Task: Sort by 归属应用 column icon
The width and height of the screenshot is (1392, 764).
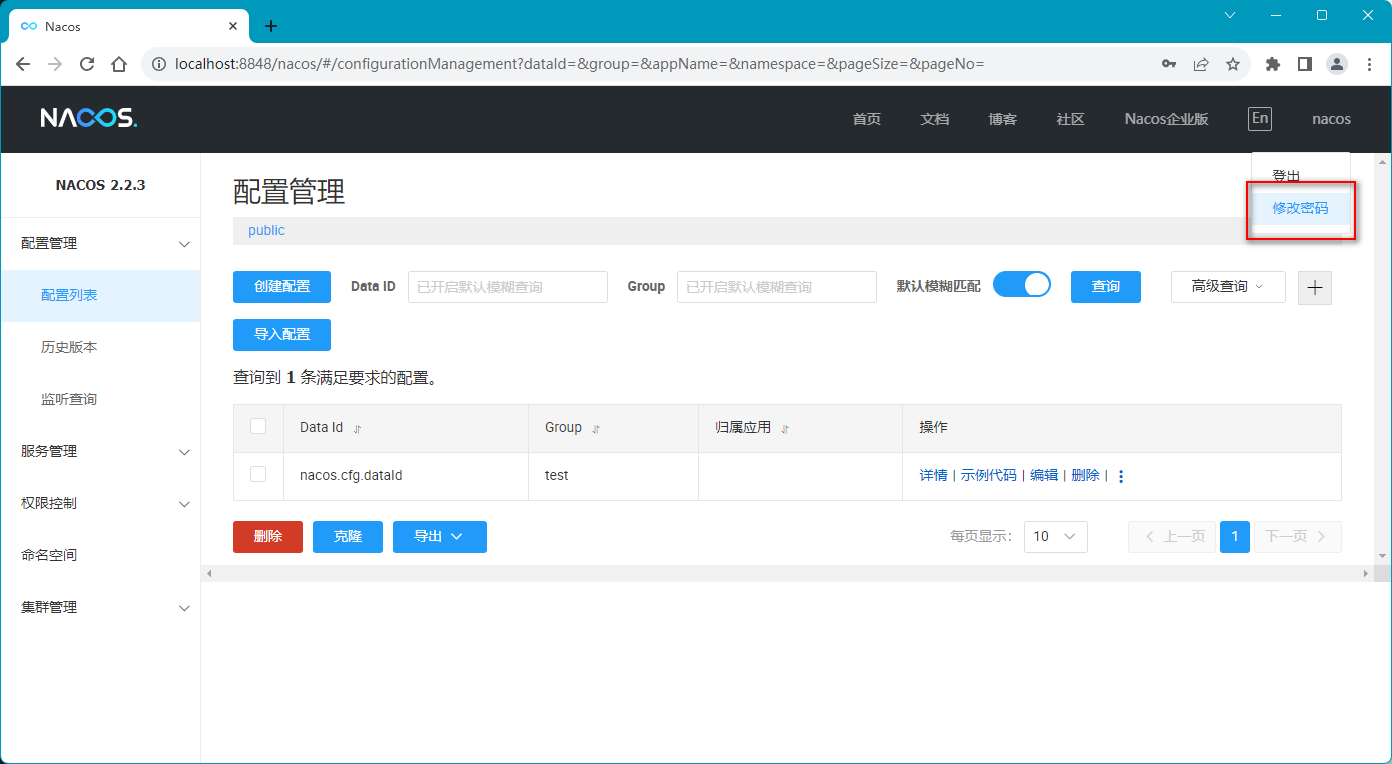Action: [785, 428]
